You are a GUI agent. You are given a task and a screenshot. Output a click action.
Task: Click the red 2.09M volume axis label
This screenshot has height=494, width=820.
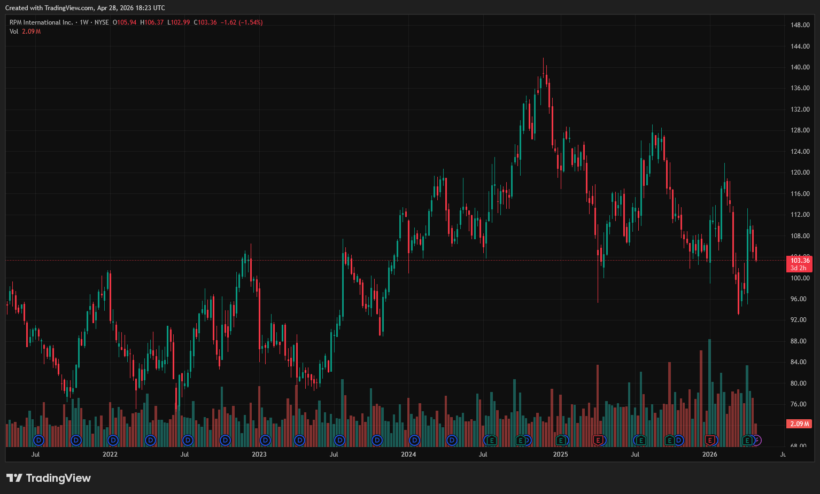tap(800, 423)
